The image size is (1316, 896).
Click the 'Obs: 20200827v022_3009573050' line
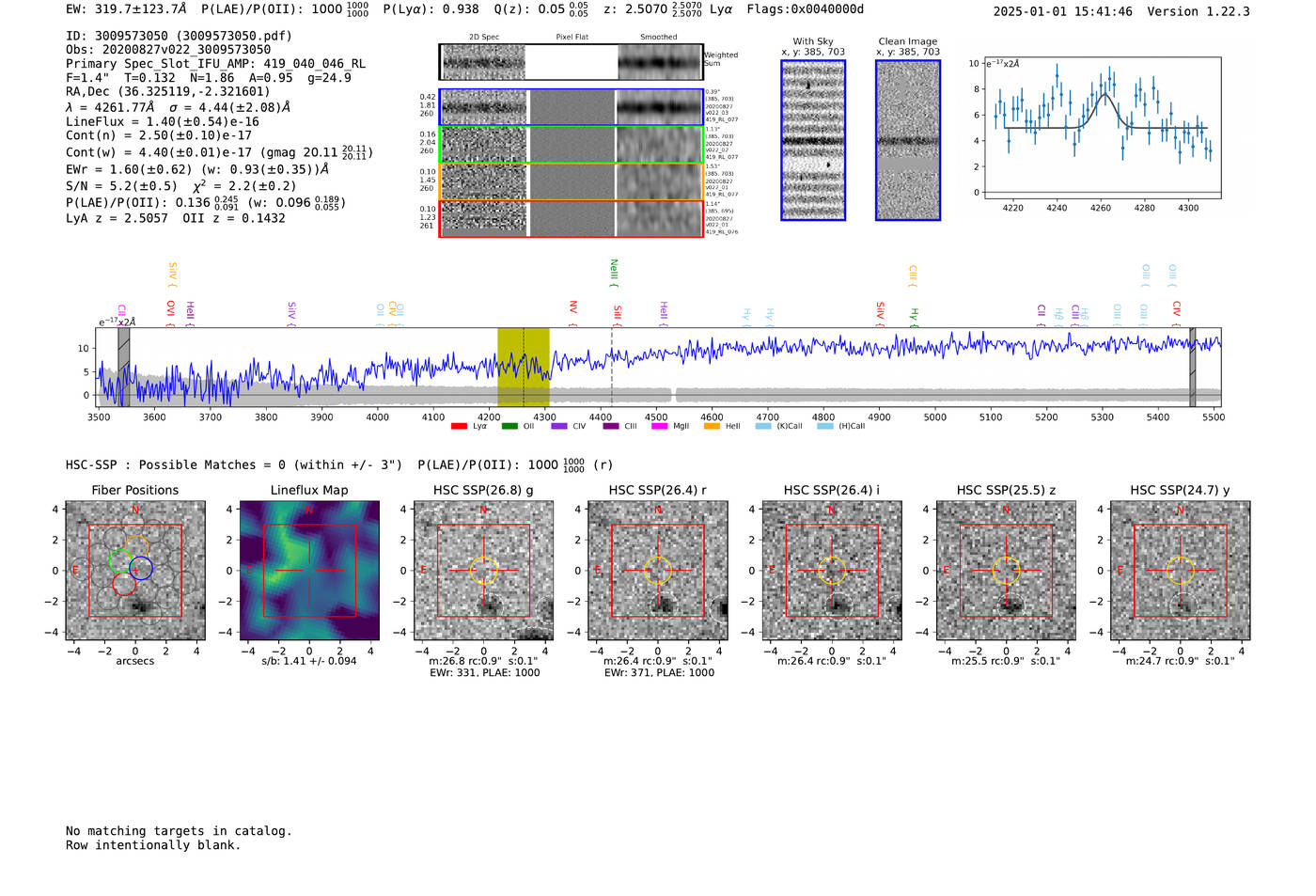click(x=168, y=50)
